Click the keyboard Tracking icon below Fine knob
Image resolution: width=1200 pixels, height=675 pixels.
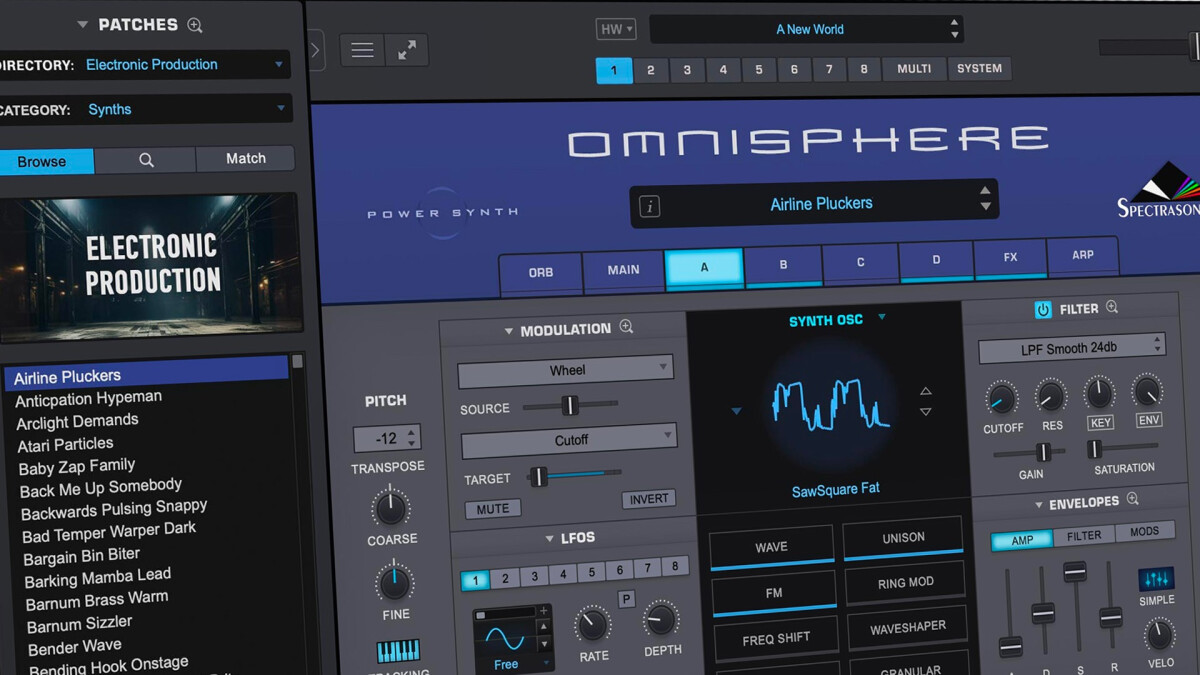396,650
